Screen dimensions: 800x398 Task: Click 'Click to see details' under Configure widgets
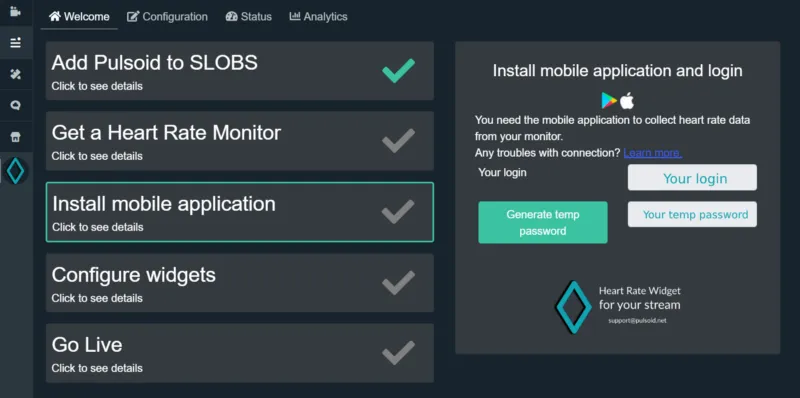(x=97, y=298)
